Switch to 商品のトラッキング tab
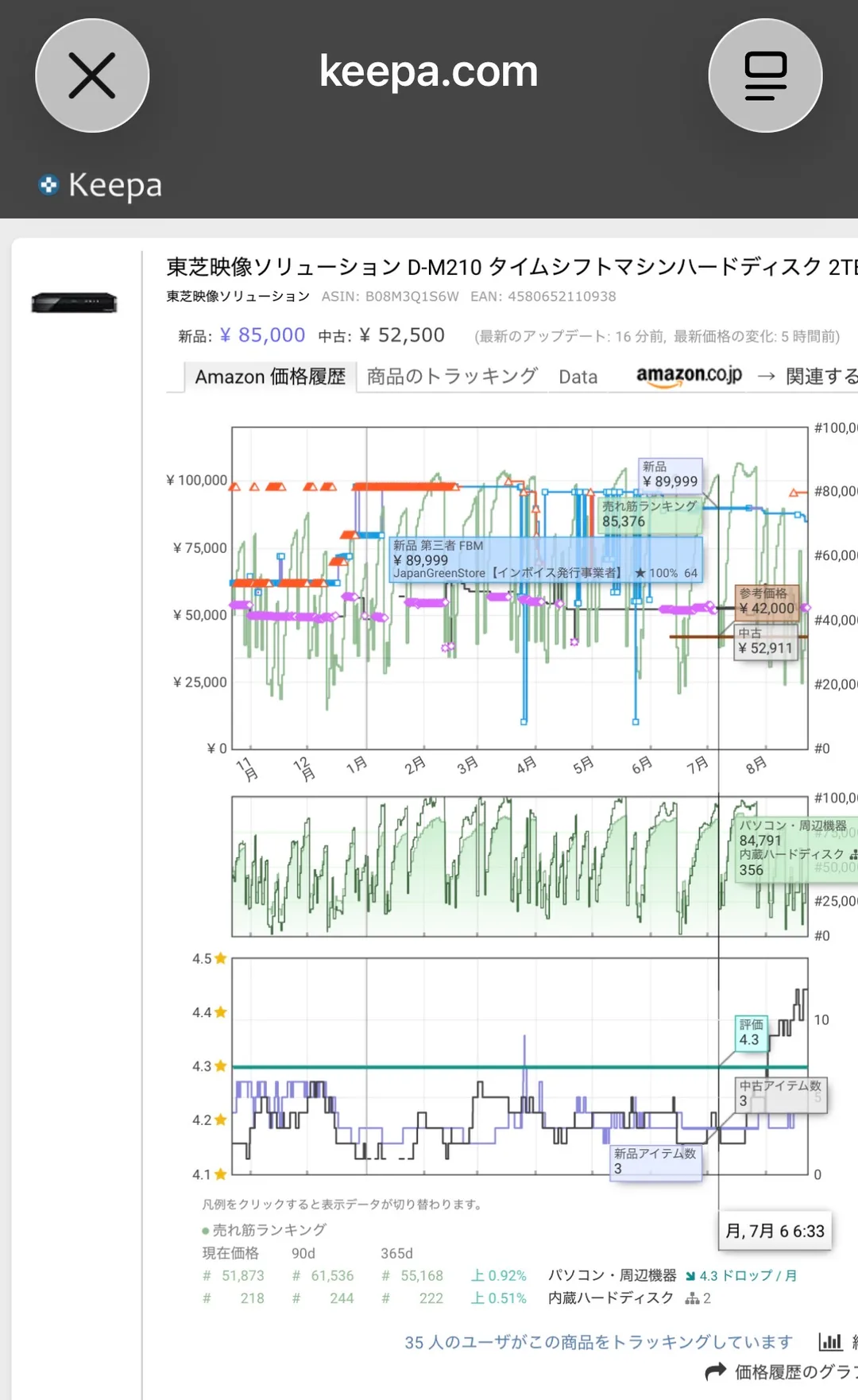 point(452,377)
